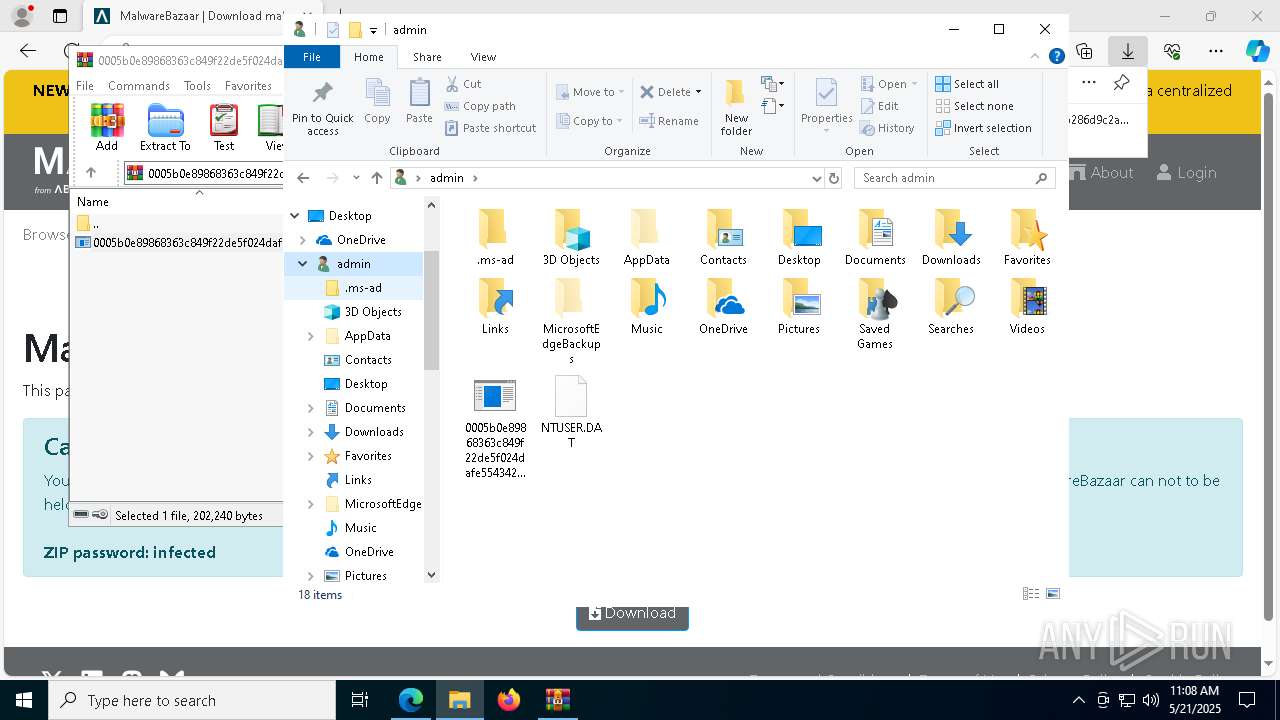Go back in Explorer navigation

tap(304, 178)
